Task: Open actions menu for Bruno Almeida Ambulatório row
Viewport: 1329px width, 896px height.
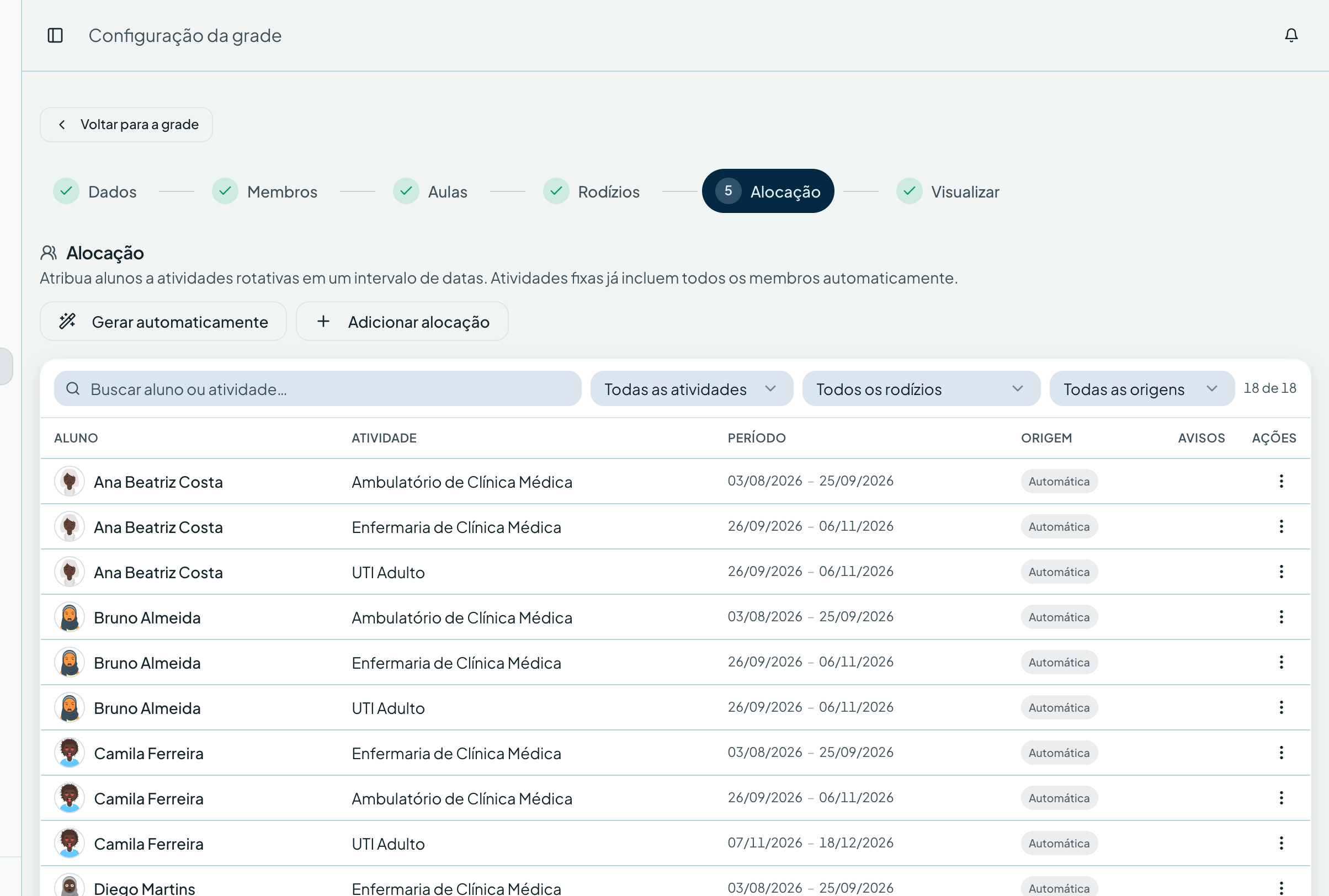Action: 1281,617
